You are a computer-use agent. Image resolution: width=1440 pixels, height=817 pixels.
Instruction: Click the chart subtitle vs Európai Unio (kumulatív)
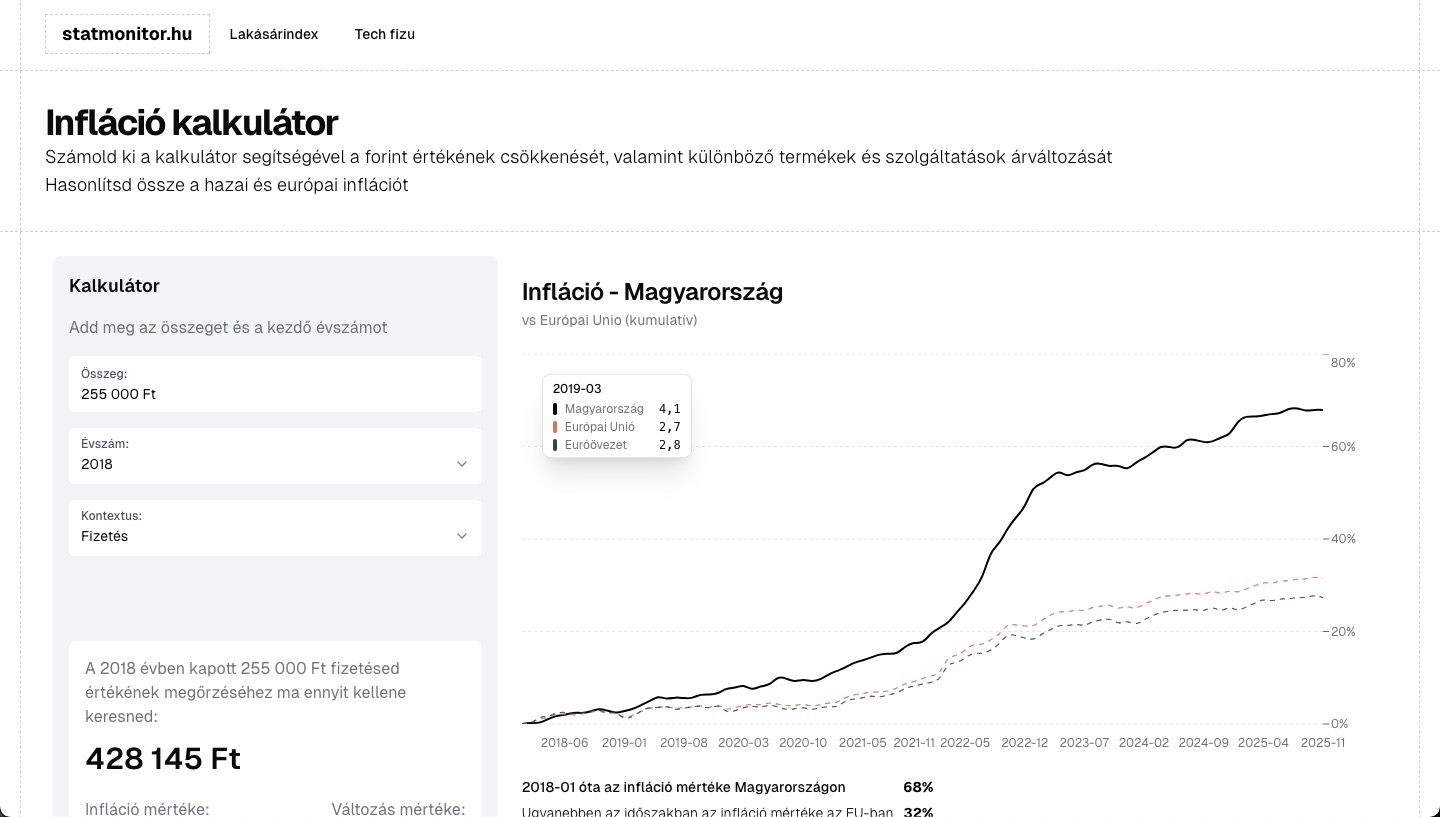pyautogui.click(x=609, y=320)
